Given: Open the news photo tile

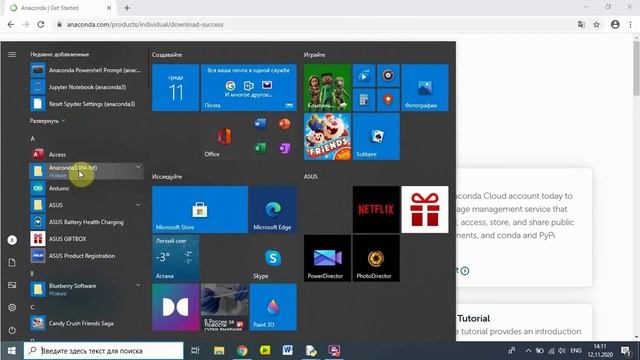Looking at the screenshot, I should tap(224, 307).
